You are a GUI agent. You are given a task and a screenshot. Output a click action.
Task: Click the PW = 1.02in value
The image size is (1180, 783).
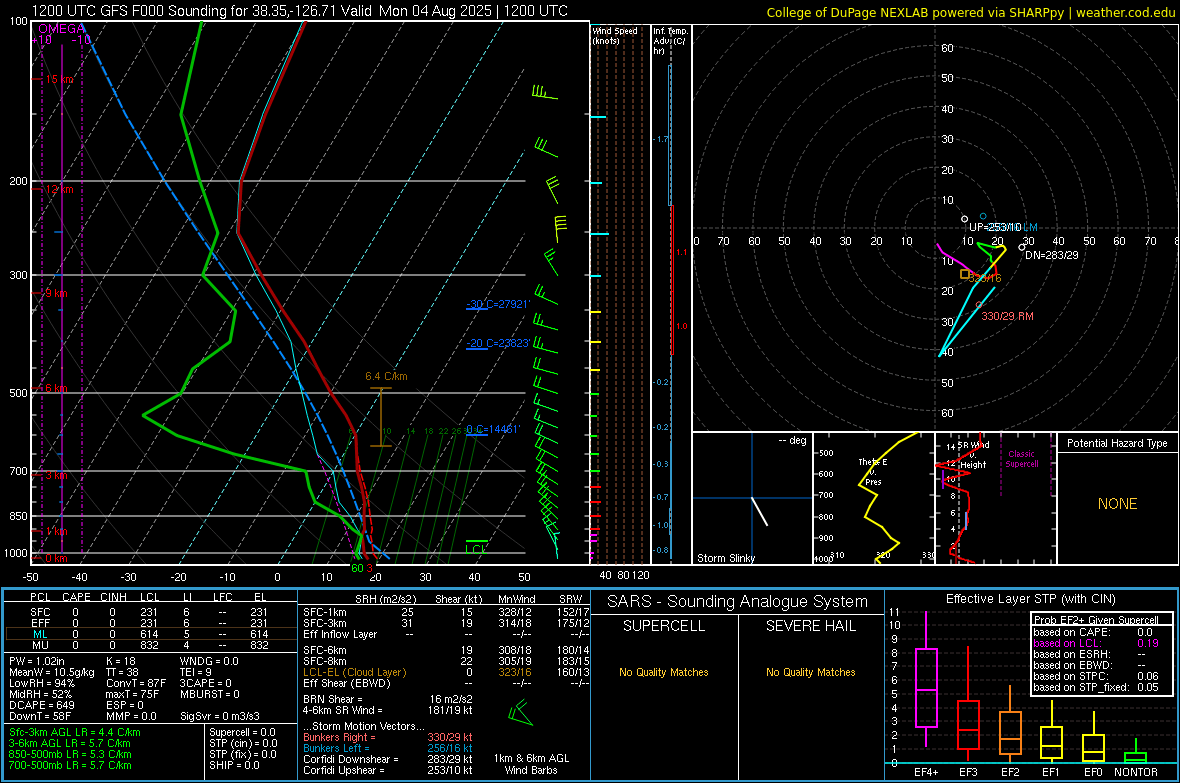pos(40,661)
